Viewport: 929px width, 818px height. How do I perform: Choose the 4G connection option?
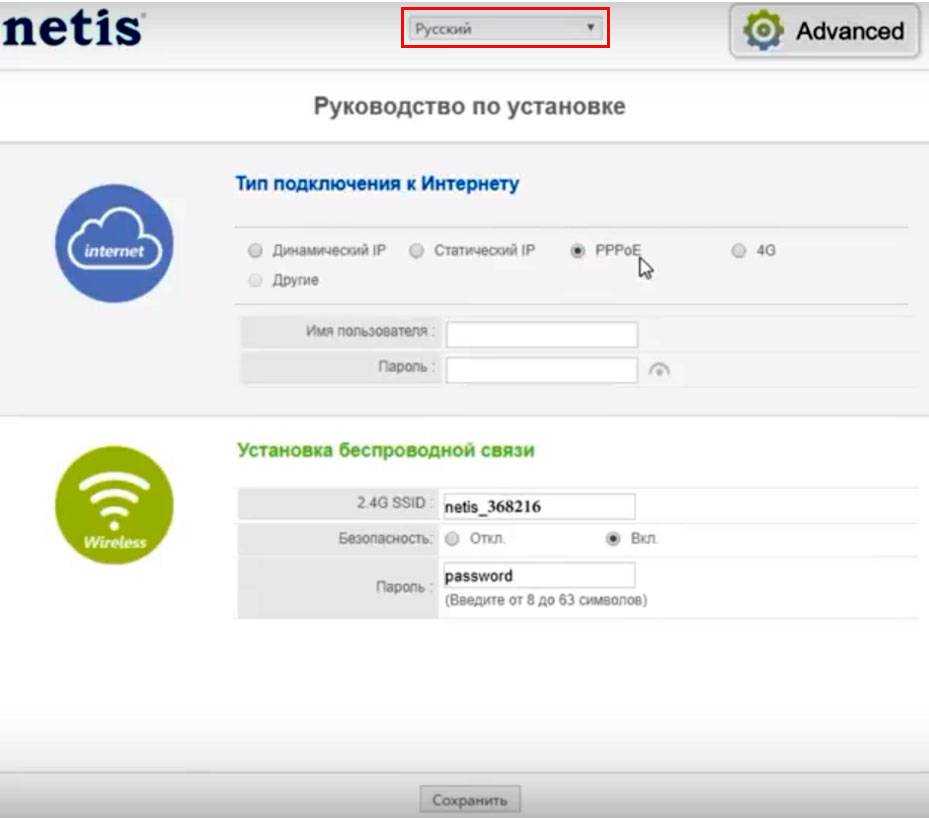739,251
